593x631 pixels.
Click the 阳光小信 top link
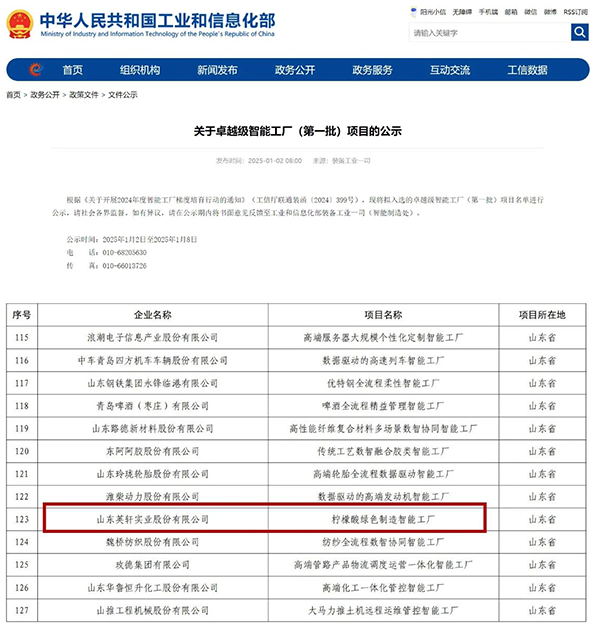(433, 12)
